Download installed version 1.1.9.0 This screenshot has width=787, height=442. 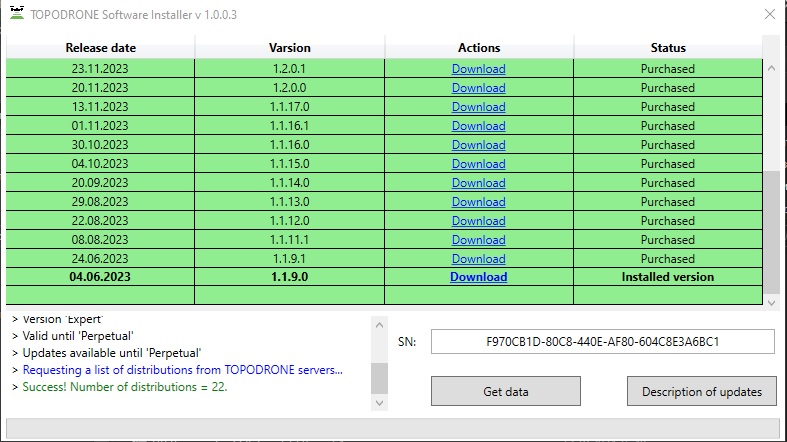478,277
